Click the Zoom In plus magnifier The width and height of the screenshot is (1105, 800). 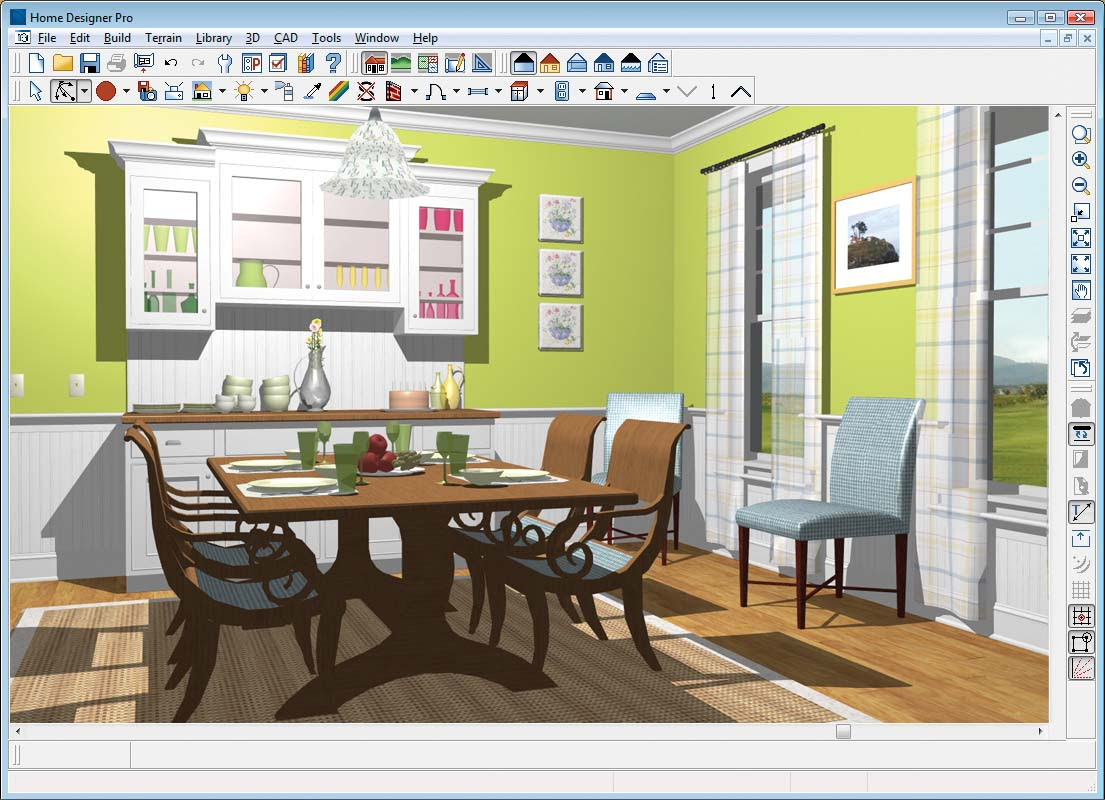pyautogui.click(x=1080, y=160)
